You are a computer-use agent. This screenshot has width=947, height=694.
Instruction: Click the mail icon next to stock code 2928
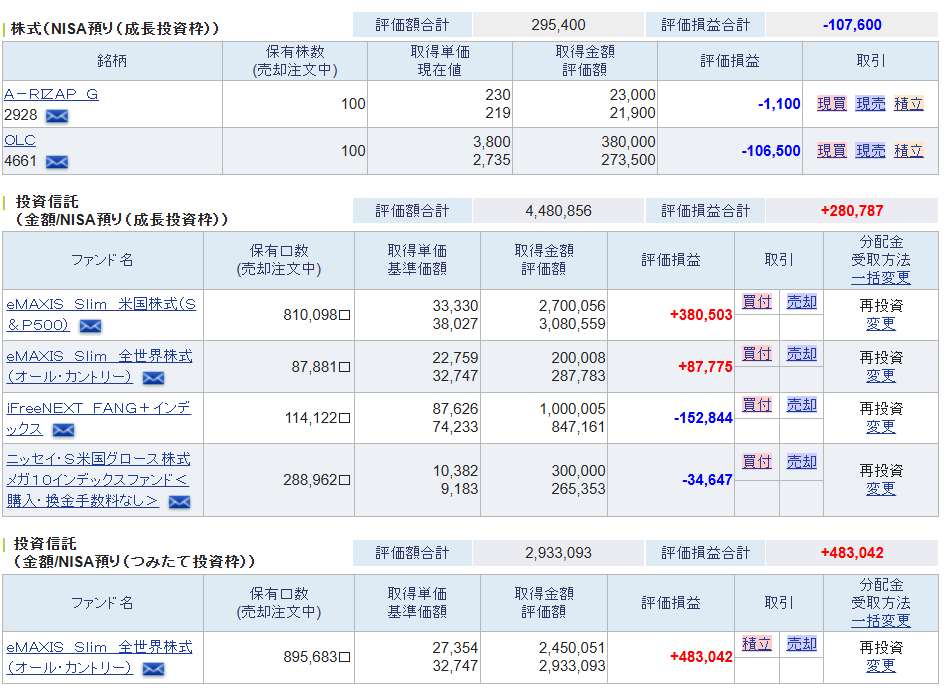coord(57,116)
